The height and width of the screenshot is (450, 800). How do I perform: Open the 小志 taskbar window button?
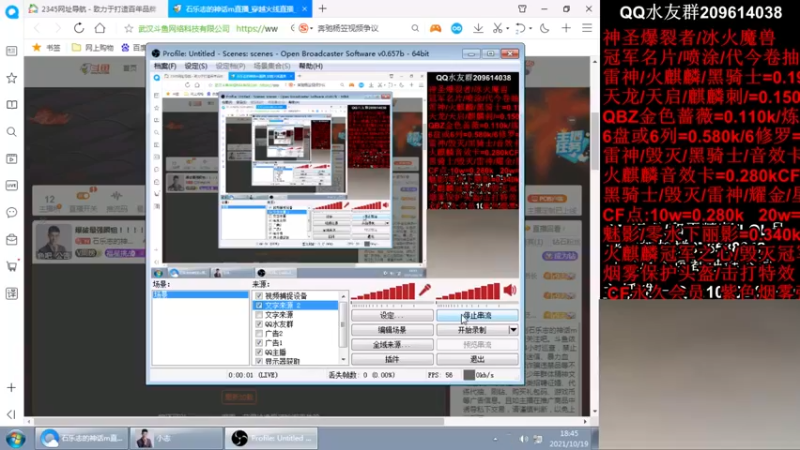click(177, 438)
